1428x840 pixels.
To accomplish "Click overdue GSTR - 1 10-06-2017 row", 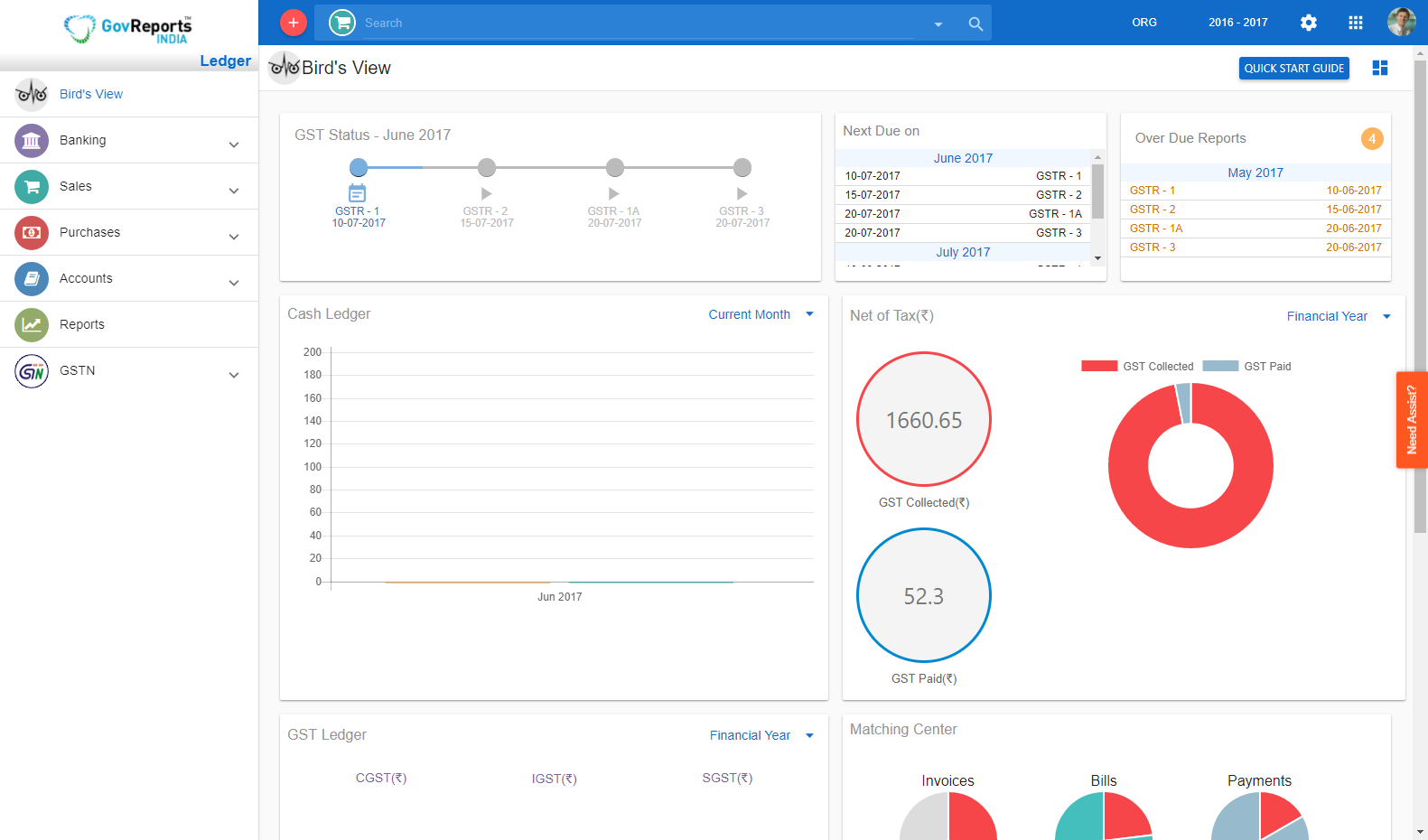I will [x=1255, y=191].
